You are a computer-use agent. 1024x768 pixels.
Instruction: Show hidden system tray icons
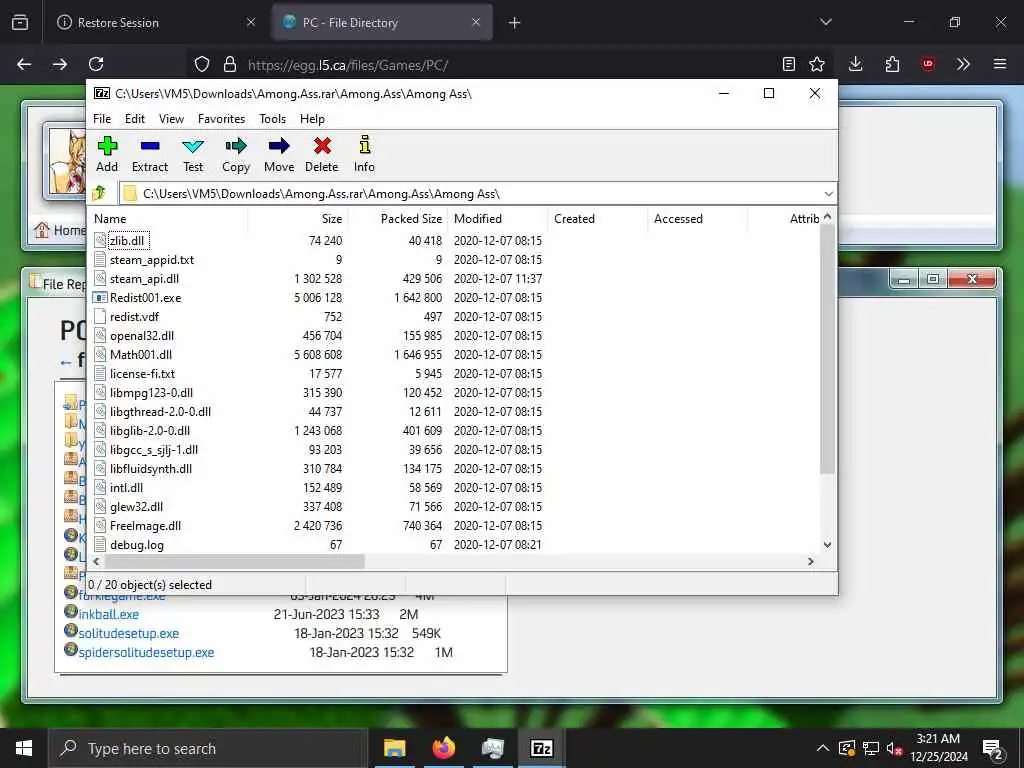(x=823, y=748)
